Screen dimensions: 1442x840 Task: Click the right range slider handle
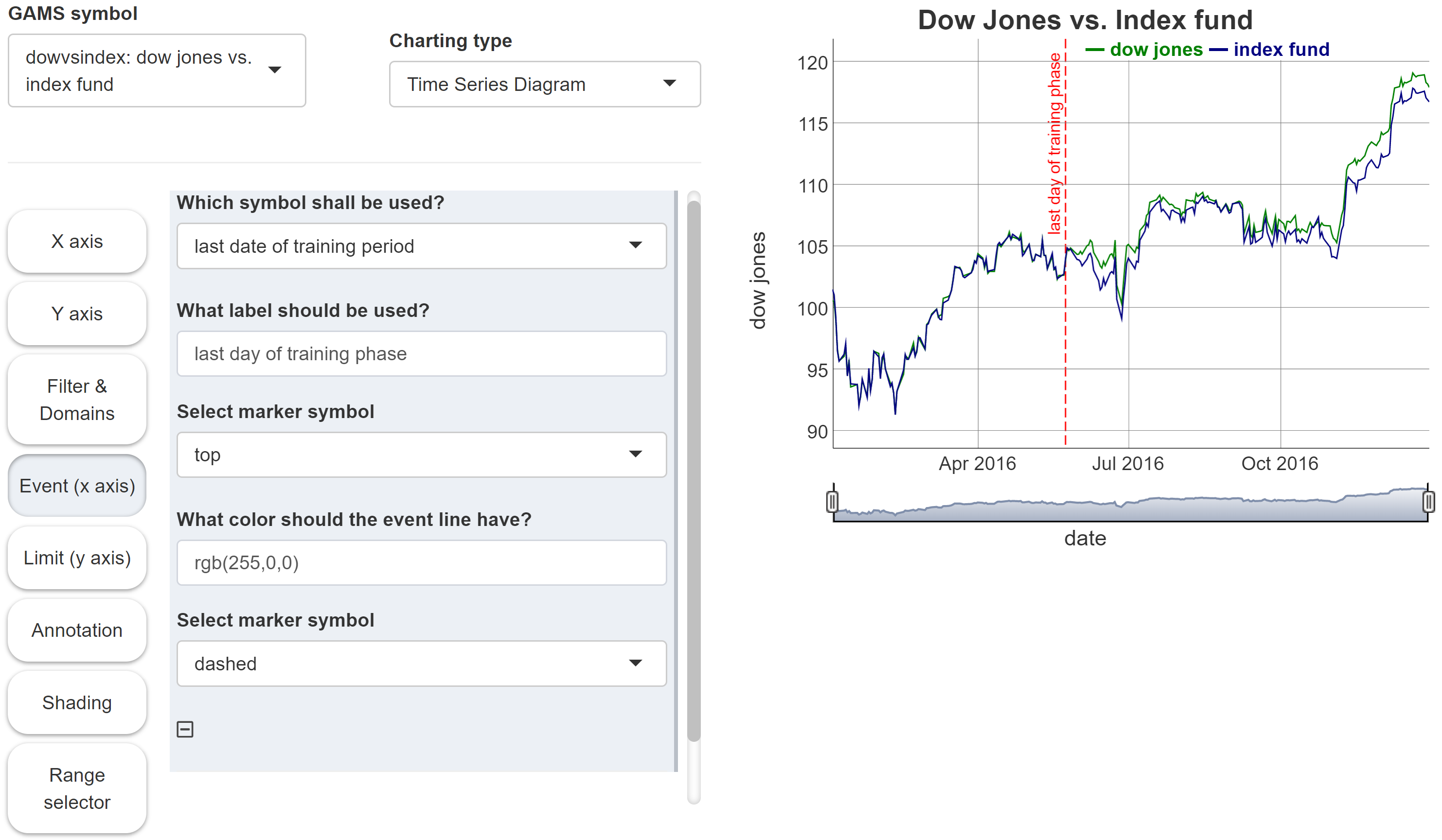(x=1428, y=502)
